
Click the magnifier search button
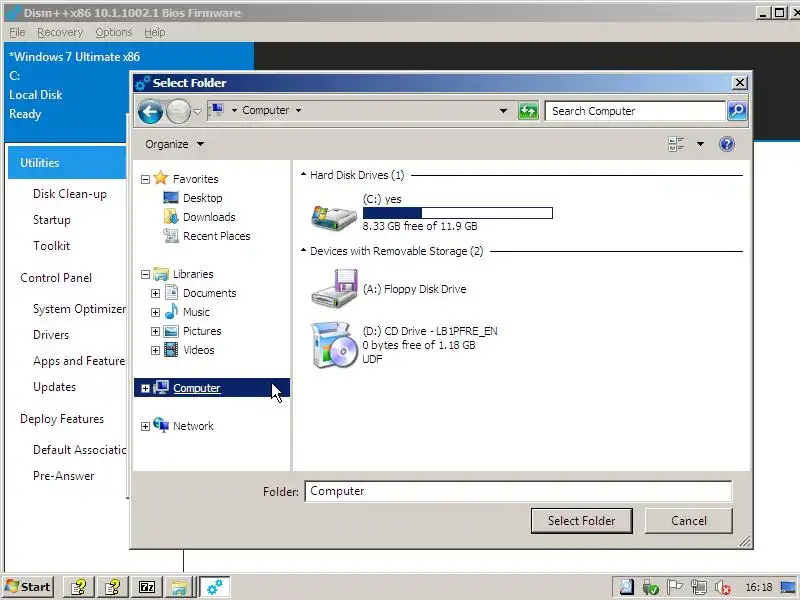737,111
